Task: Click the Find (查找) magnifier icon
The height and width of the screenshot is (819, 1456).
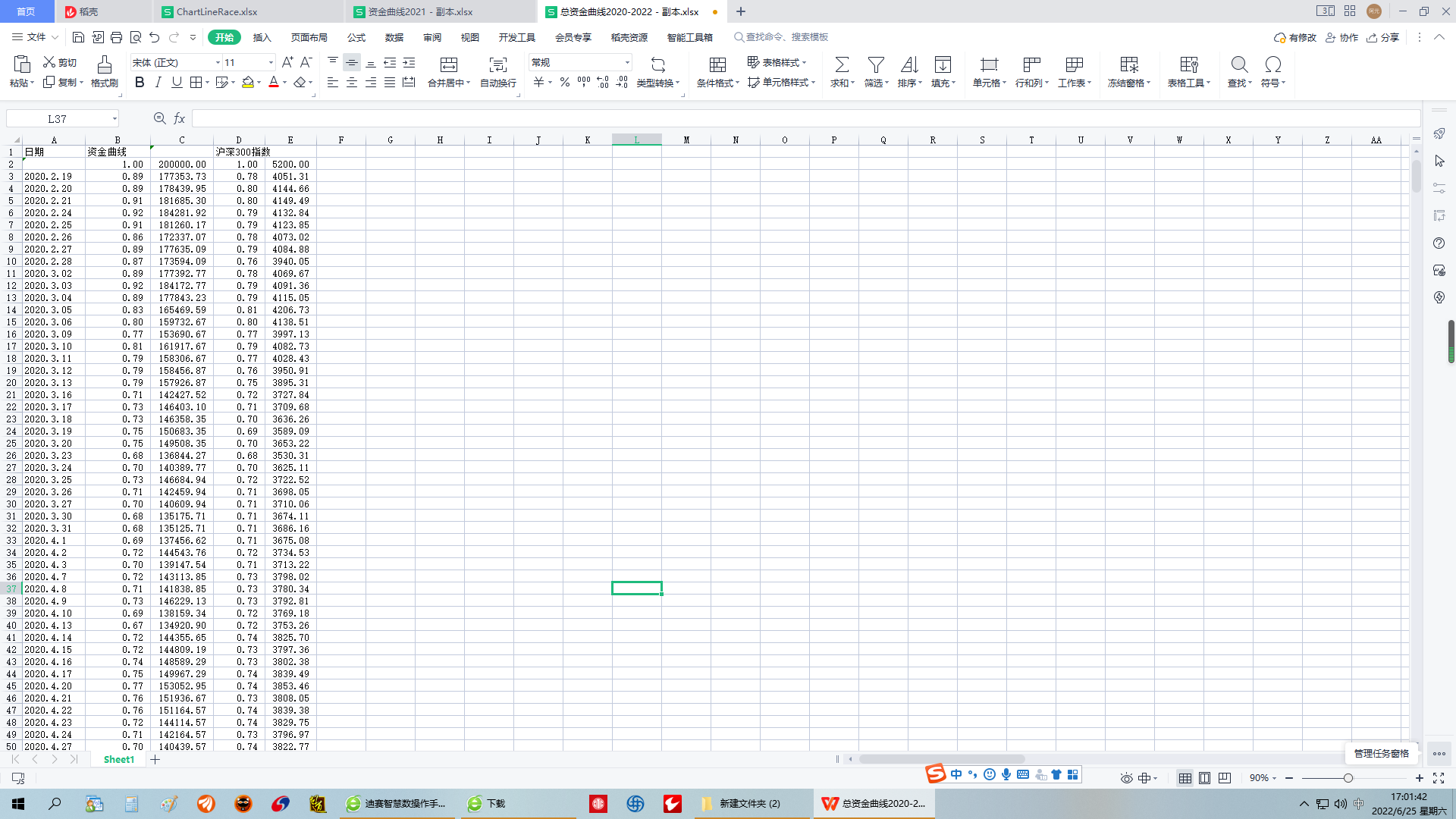Action: pos(1238,64)
